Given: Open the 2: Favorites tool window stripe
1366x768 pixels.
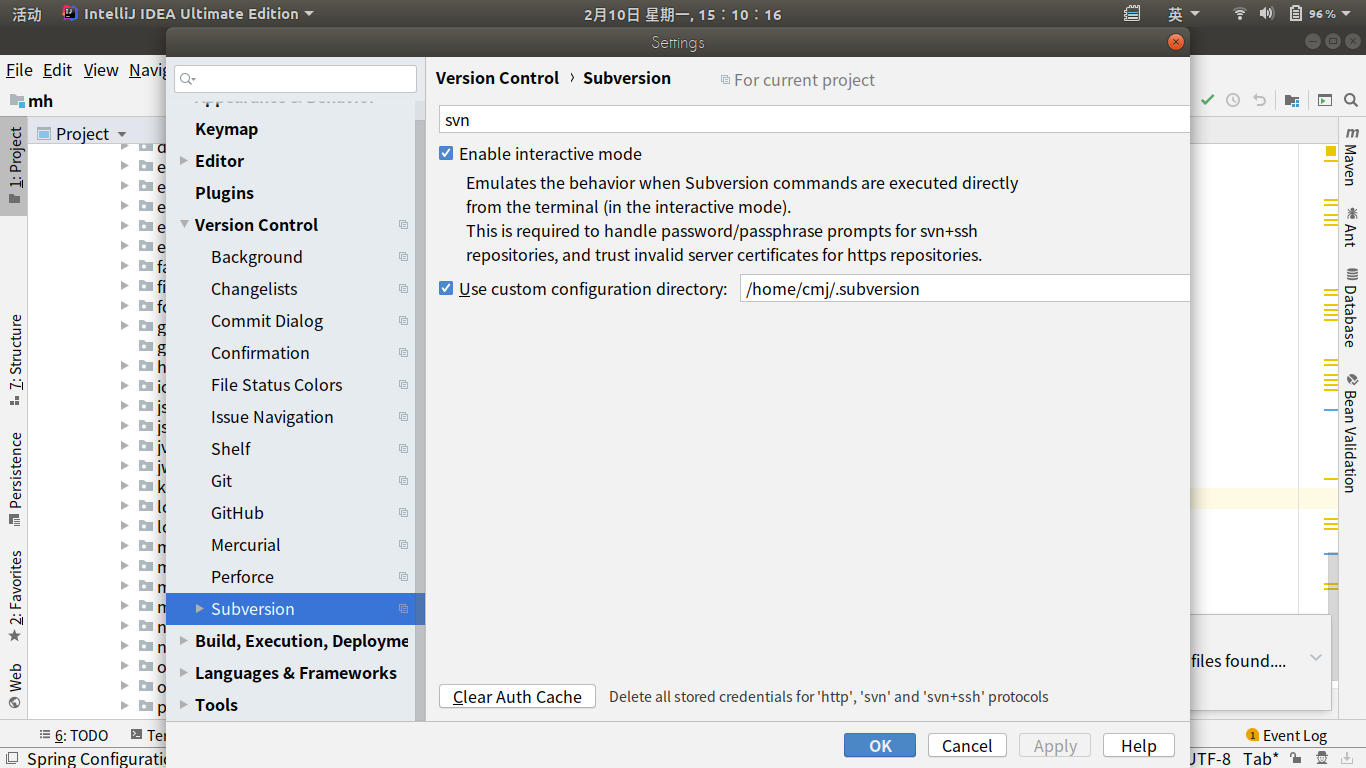Looking at the screenshot, I should tap(14, 596).
